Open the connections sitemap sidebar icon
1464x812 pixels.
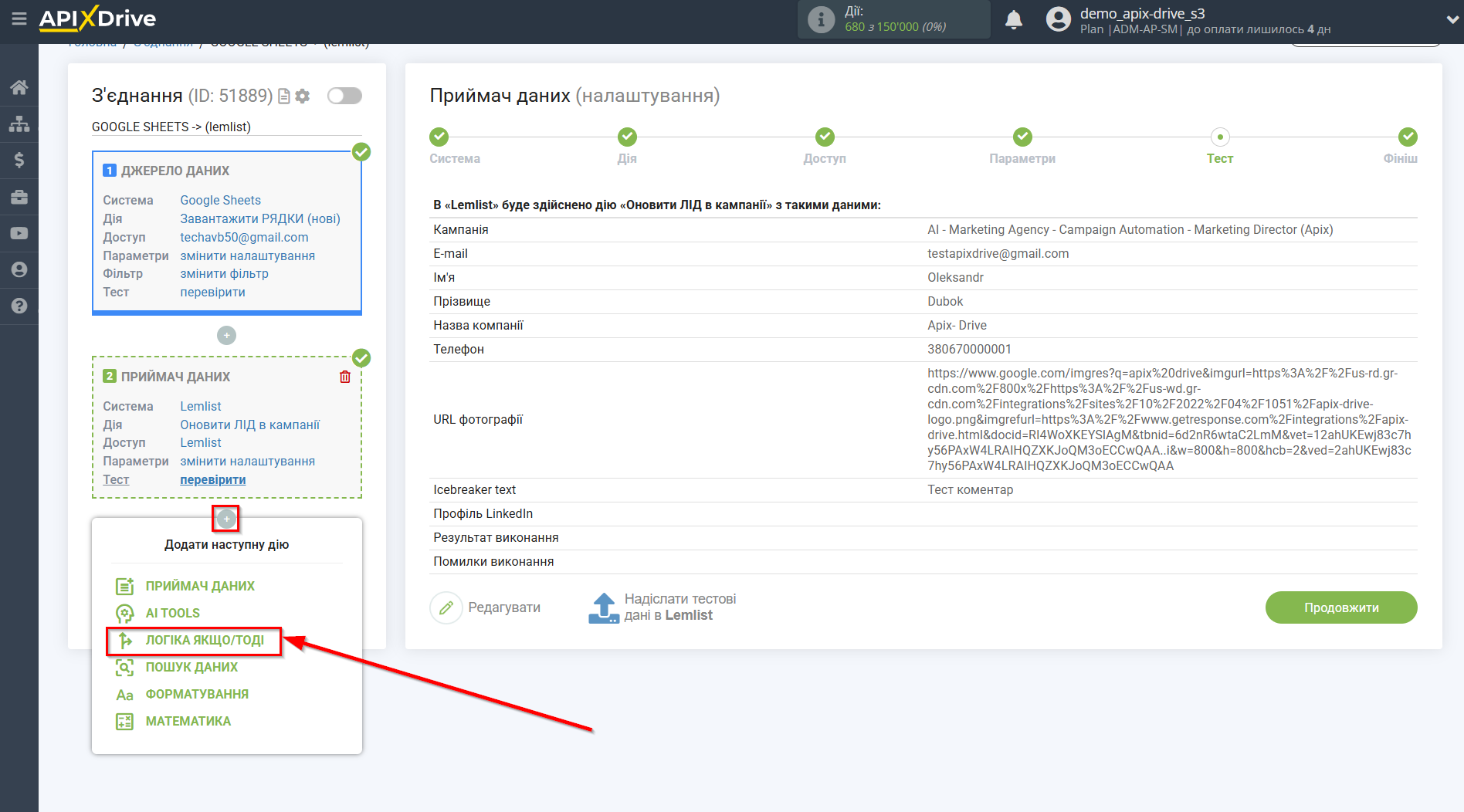[19, 123]
